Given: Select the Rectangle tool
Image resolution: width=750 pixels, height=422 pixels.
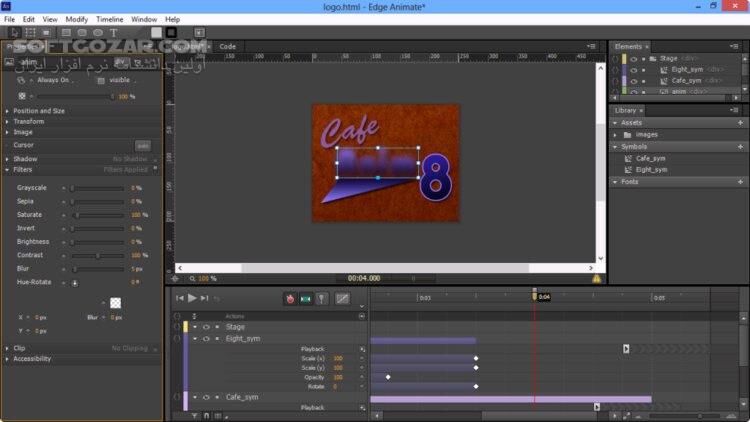Looking at the screenshot, I should click(66, 33).
